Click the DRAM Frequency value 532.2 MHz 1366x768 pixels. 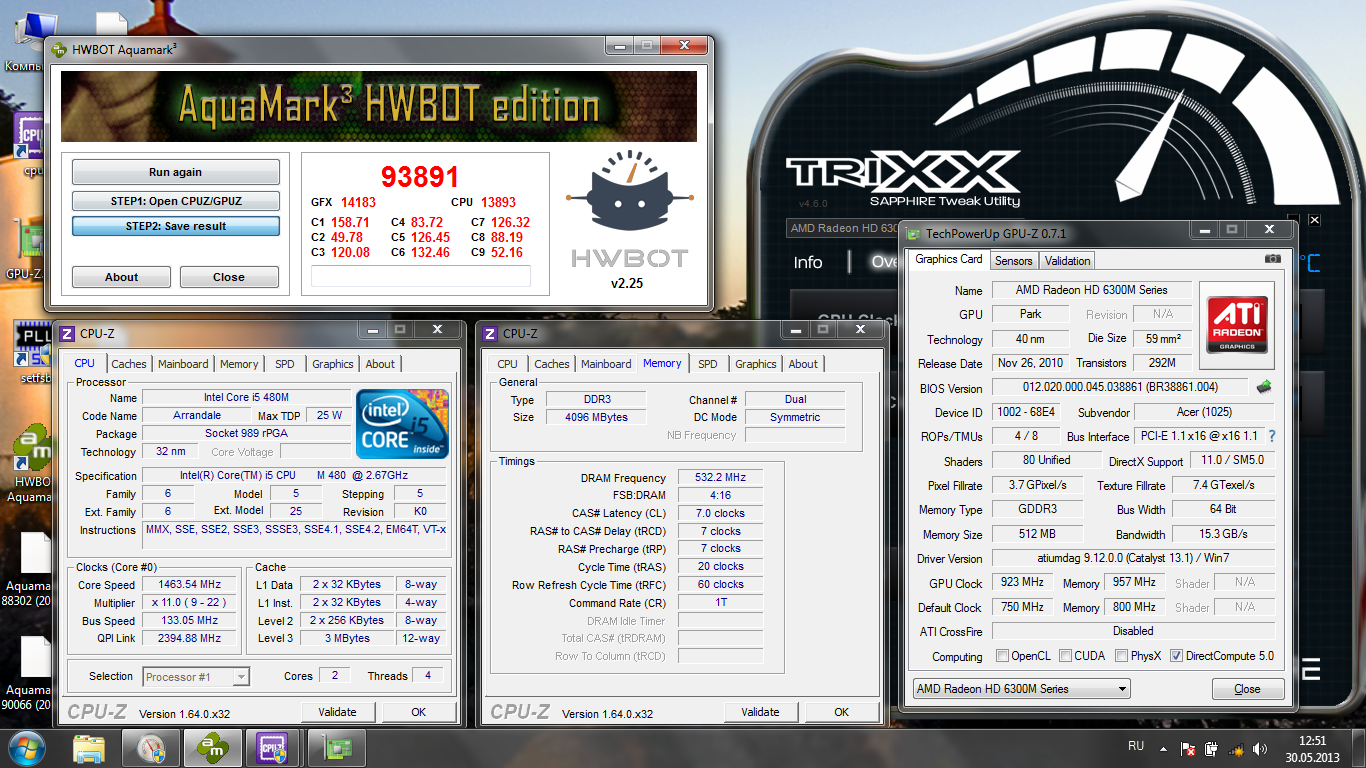[720, 478]
